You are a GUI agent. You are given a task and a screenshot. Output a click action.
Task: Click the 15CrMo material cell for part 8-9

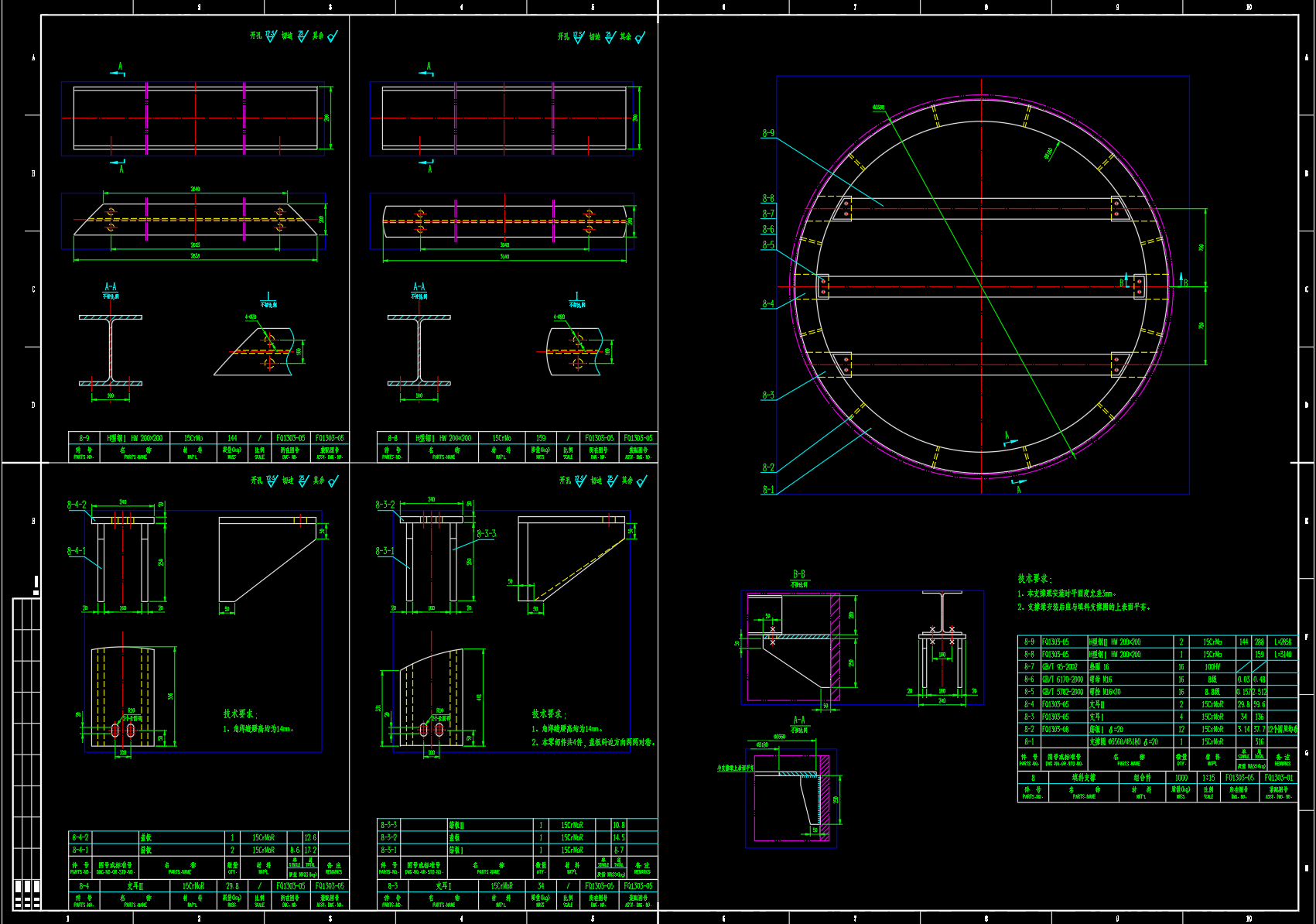coord(193,438)
